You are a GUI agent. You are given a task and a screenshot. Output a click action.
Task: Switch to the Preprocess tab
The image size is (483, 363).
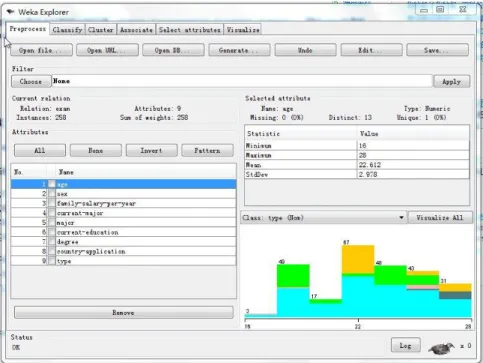(28, 29)
